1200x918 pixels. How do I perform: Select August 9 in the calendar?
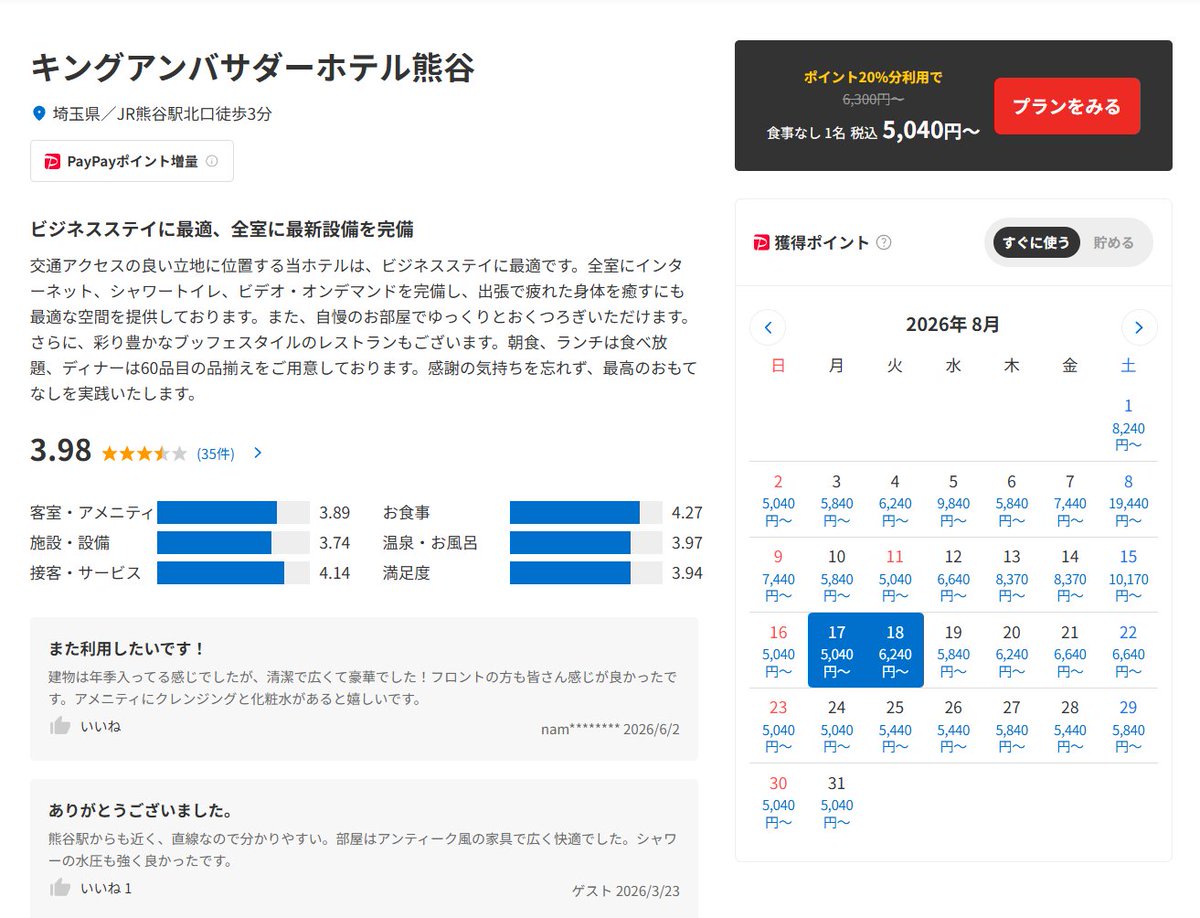[x=778, y=575]
